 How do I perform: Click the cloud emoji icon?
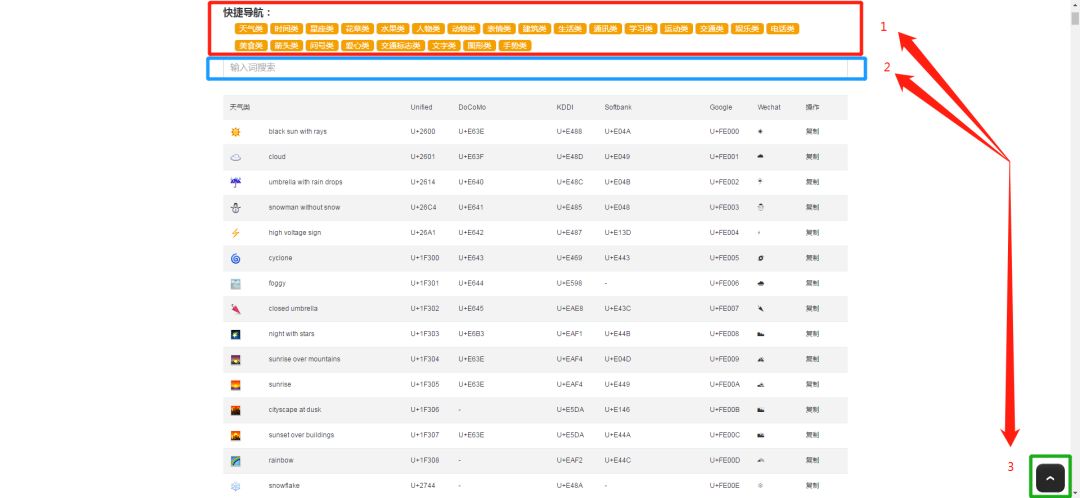(x=235, y=157)
